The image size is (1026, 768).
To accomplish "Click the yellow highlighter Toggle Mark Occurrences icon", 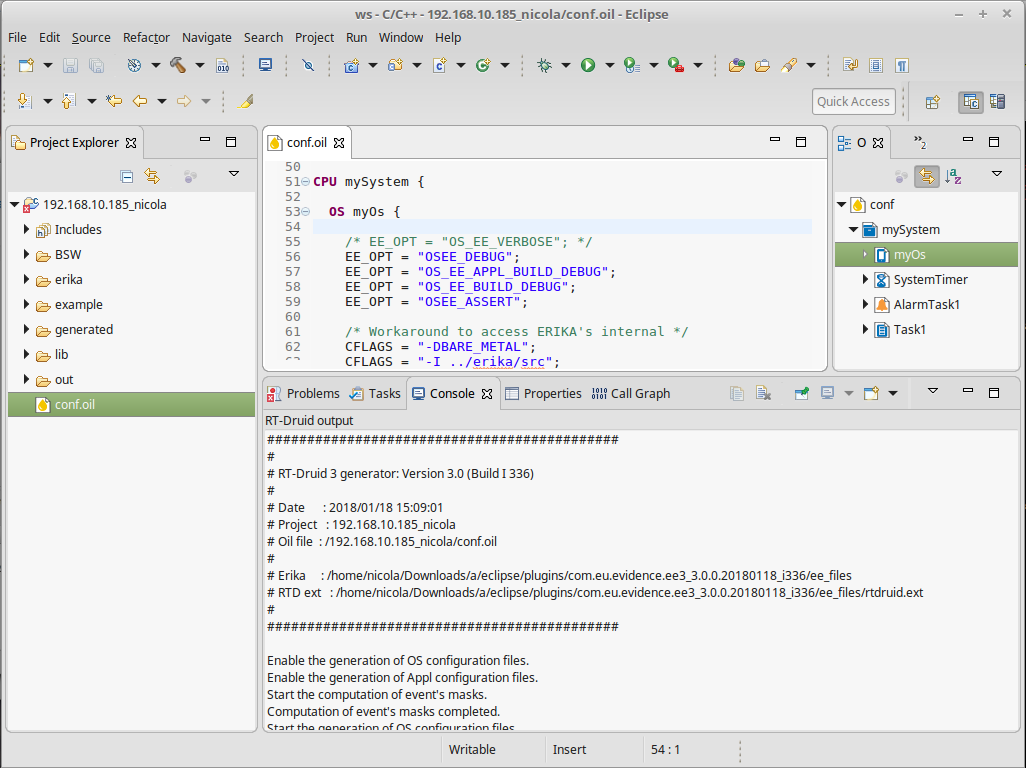I will point(245,101).
